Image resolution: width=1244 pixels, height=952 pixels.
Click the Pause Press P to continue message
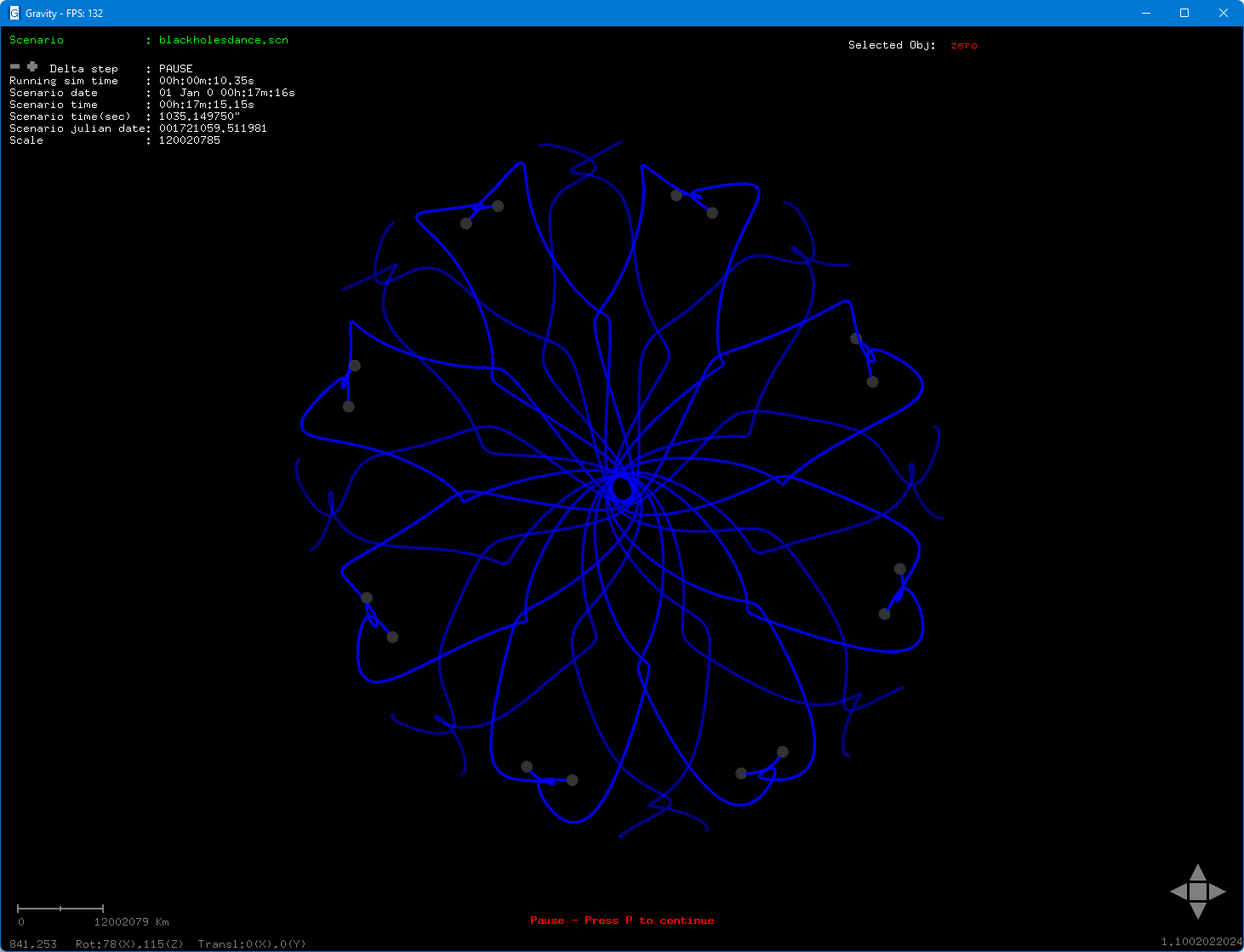pyautogui.click(x=622, y=920)
